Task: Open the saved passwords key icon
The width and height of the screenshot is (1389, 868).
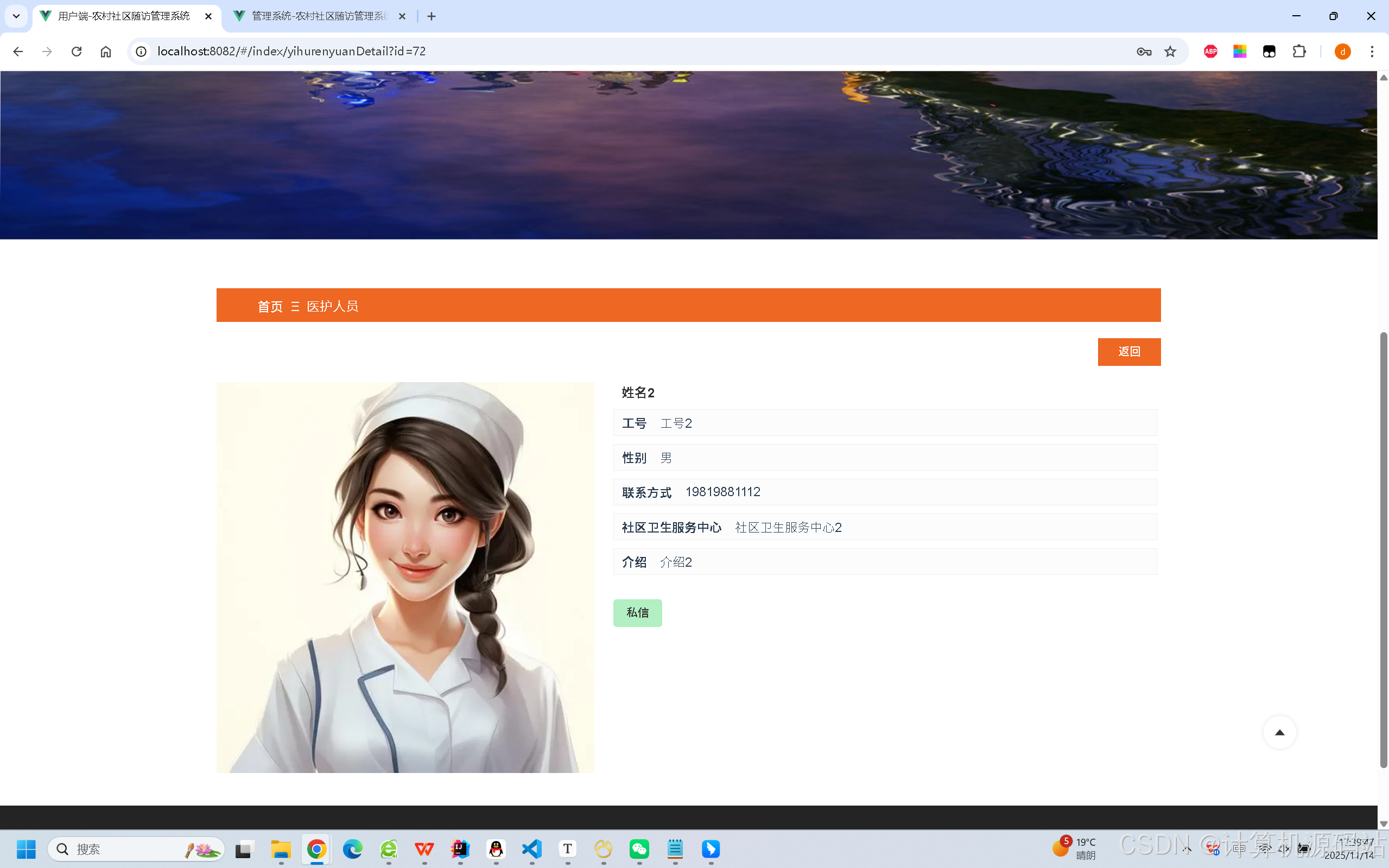Action: pyautogui.click(x=1143, y=52)
